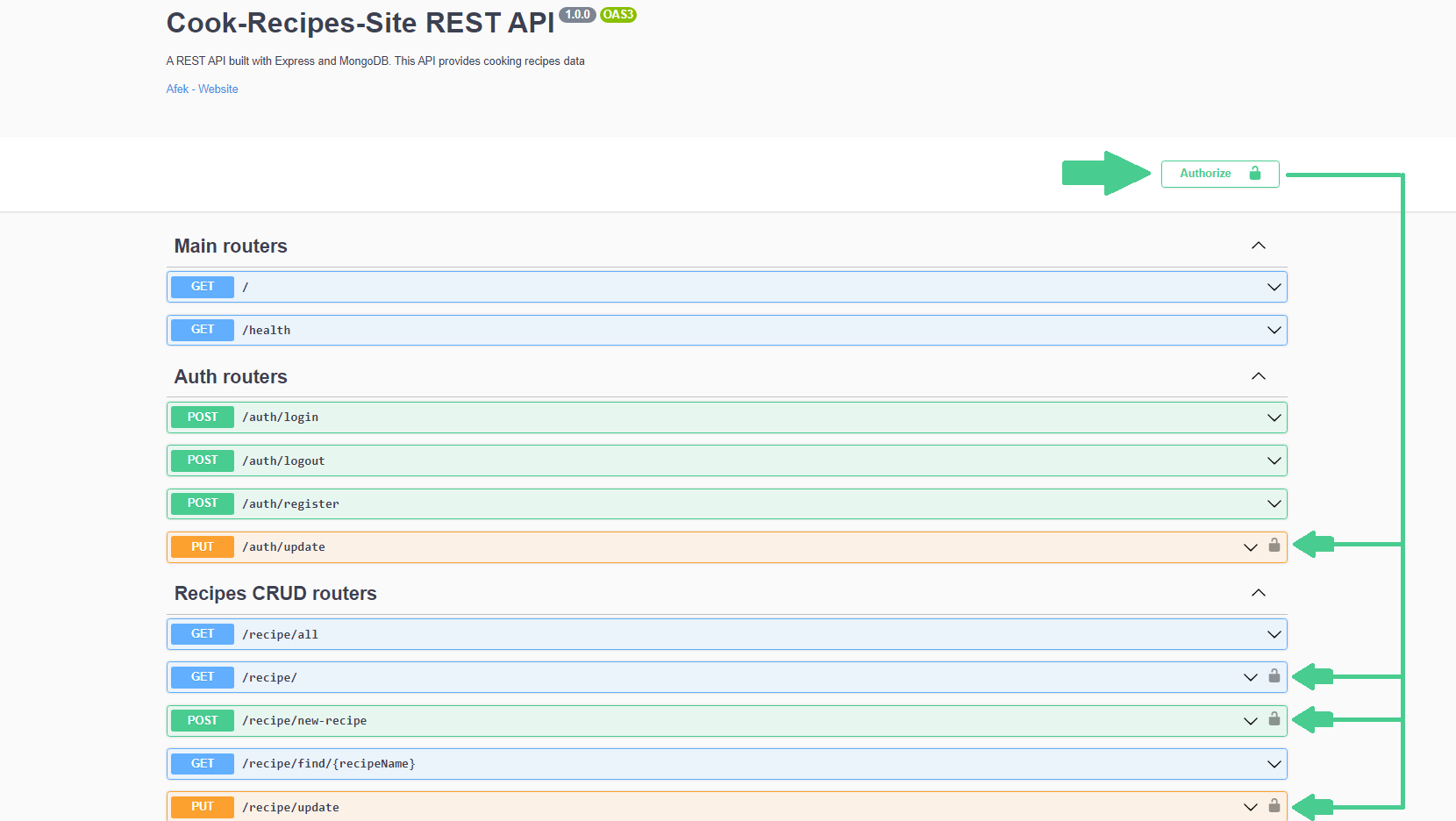
Task: Expand the POST /auth/logout chevron
Action: pos(1274,460)
